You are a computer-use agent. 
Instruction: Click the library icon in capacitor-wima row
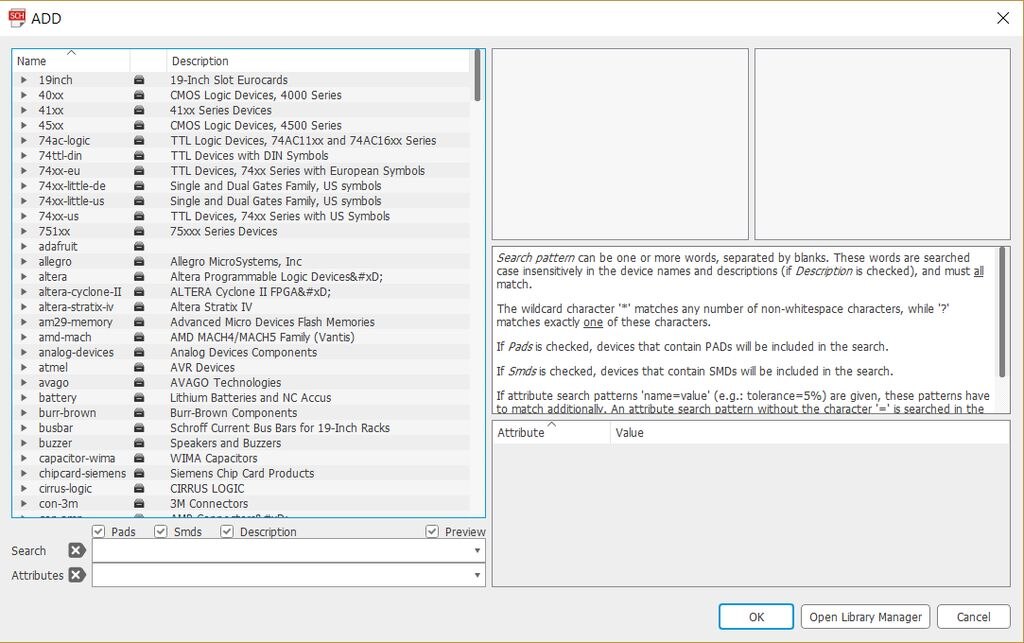tap(138, 458)
